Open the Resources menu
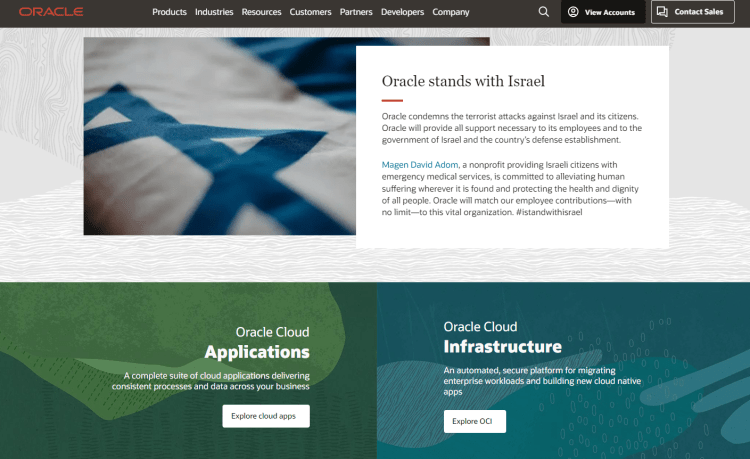Image resolution: width=750 pixels, height=459 pixels. pyautogui.click(x=261, y=12)
